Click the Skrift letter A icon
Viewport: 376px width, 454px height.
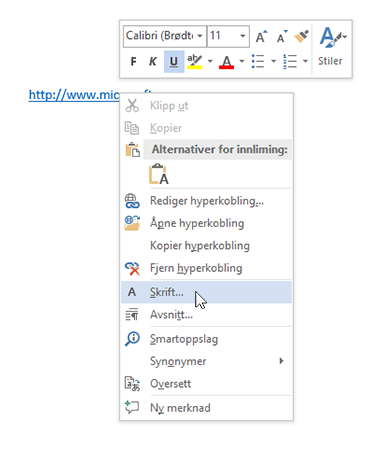(x=132, y=292)
